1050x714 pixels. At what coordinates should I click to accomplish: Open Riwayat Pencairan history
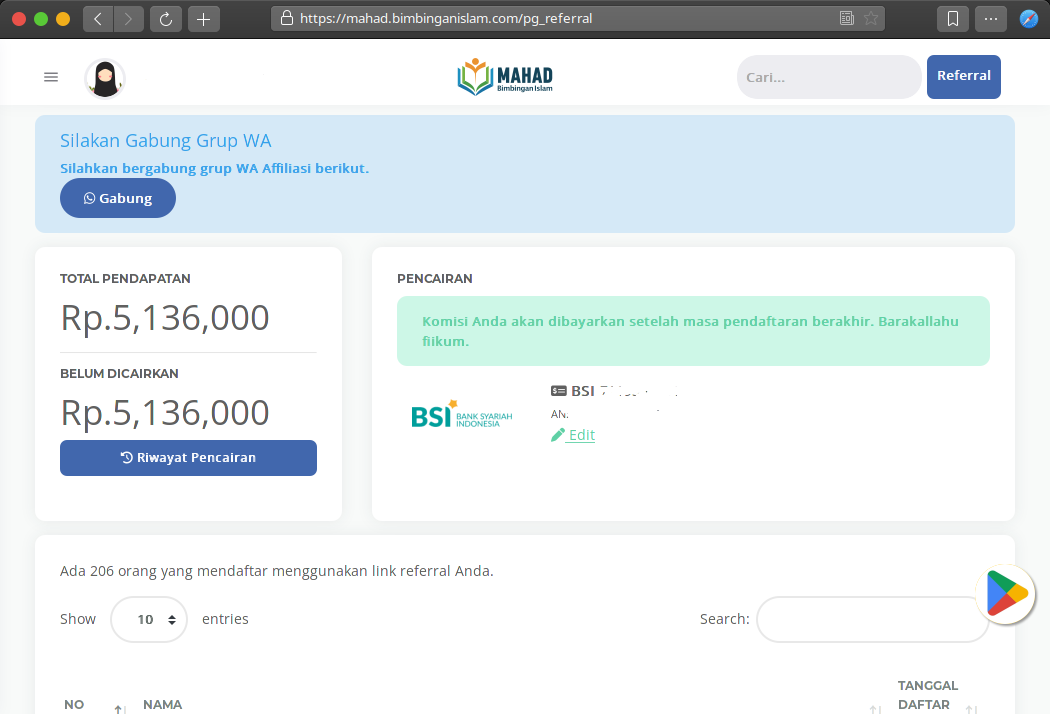pos(188,458)
